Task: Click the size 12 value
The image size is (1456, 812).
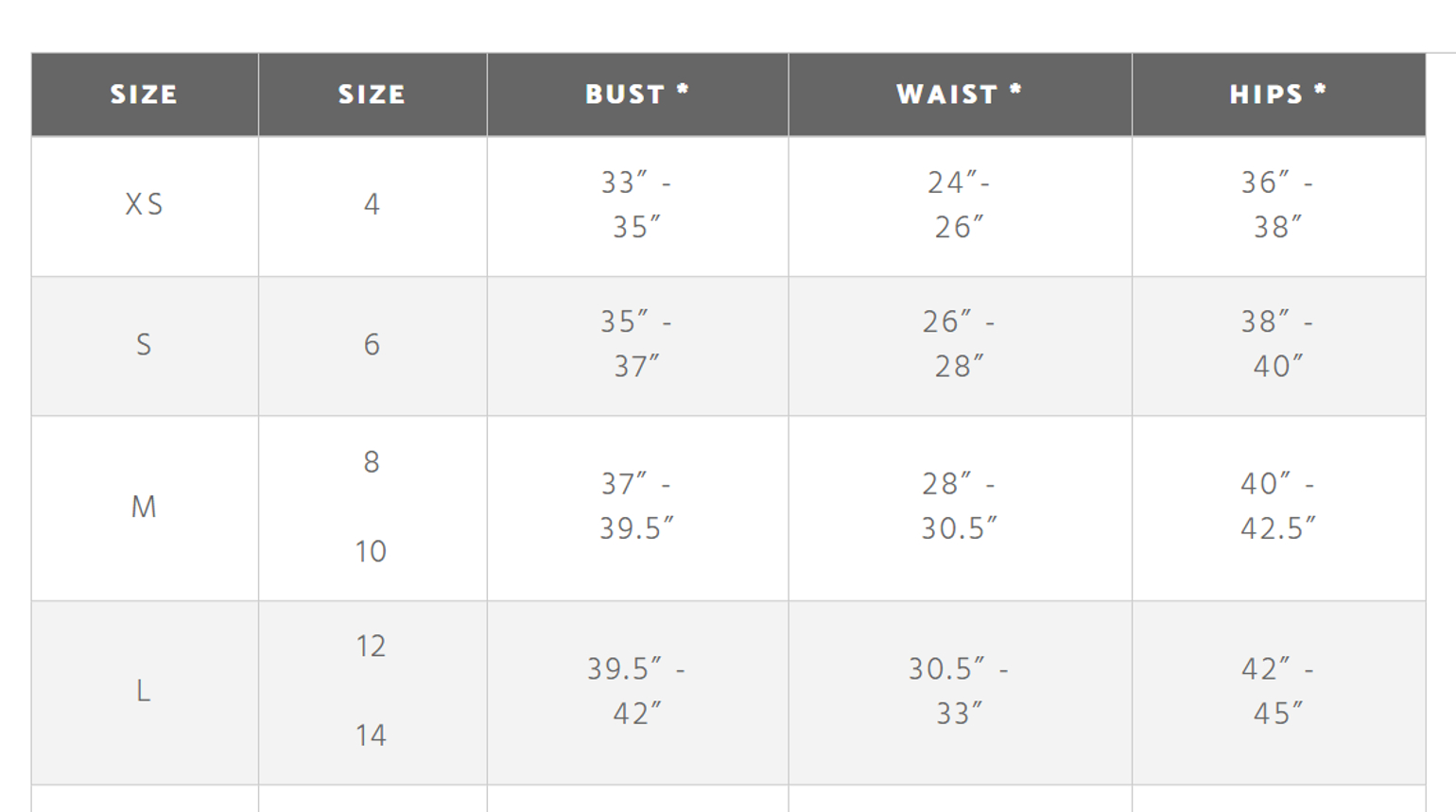Action: coord(371,647)
